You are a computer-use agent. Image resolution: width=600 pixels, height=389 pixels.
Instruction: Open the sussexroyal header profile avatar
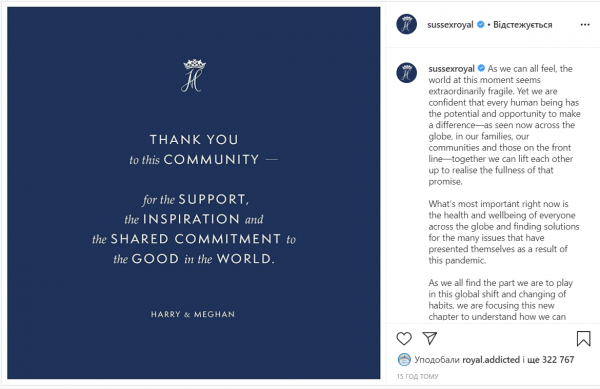coord(406,24)
